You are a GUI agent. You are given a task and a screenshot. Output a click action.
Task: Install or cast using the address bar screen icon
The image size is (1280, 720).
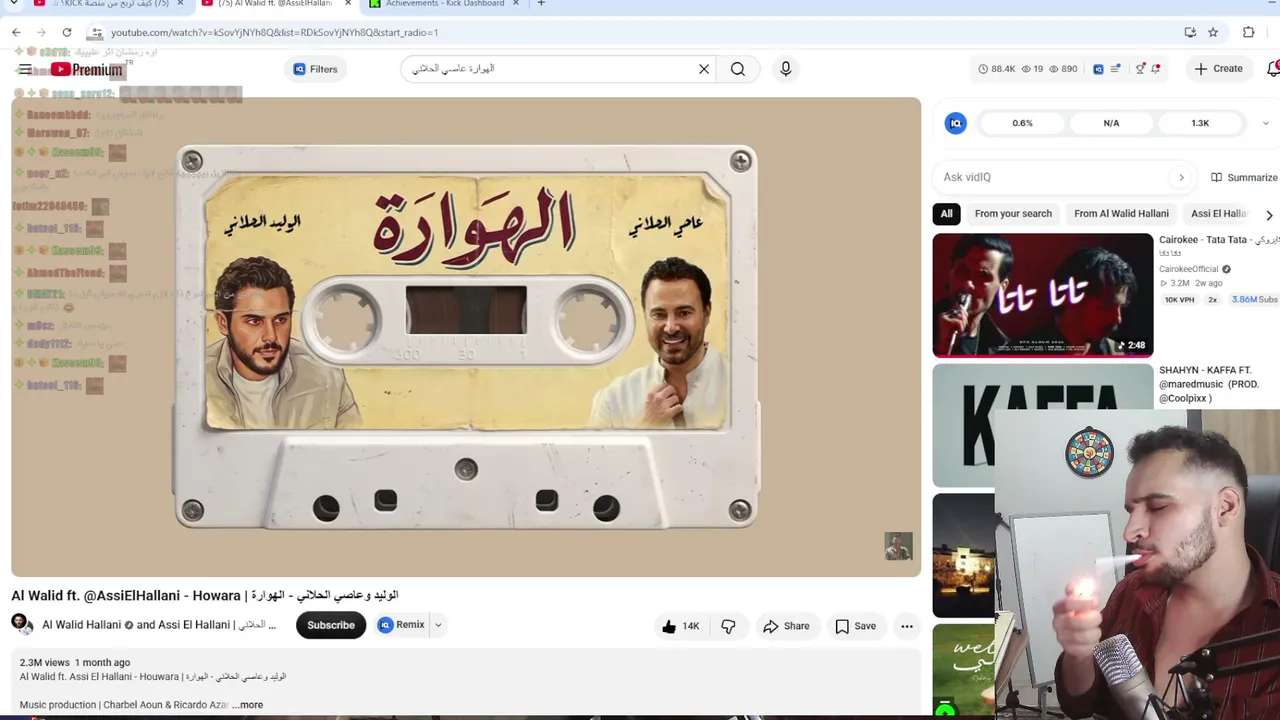pyautogui.click(x=1190, y=32)
